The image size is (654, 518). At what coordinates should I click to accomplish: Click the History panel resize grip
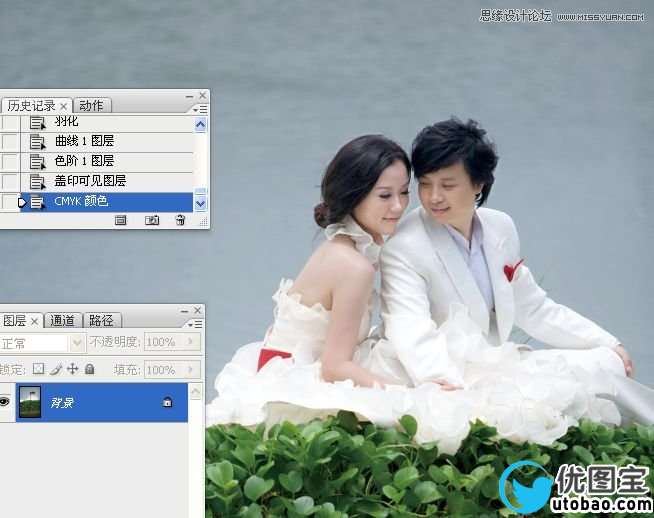204,222
